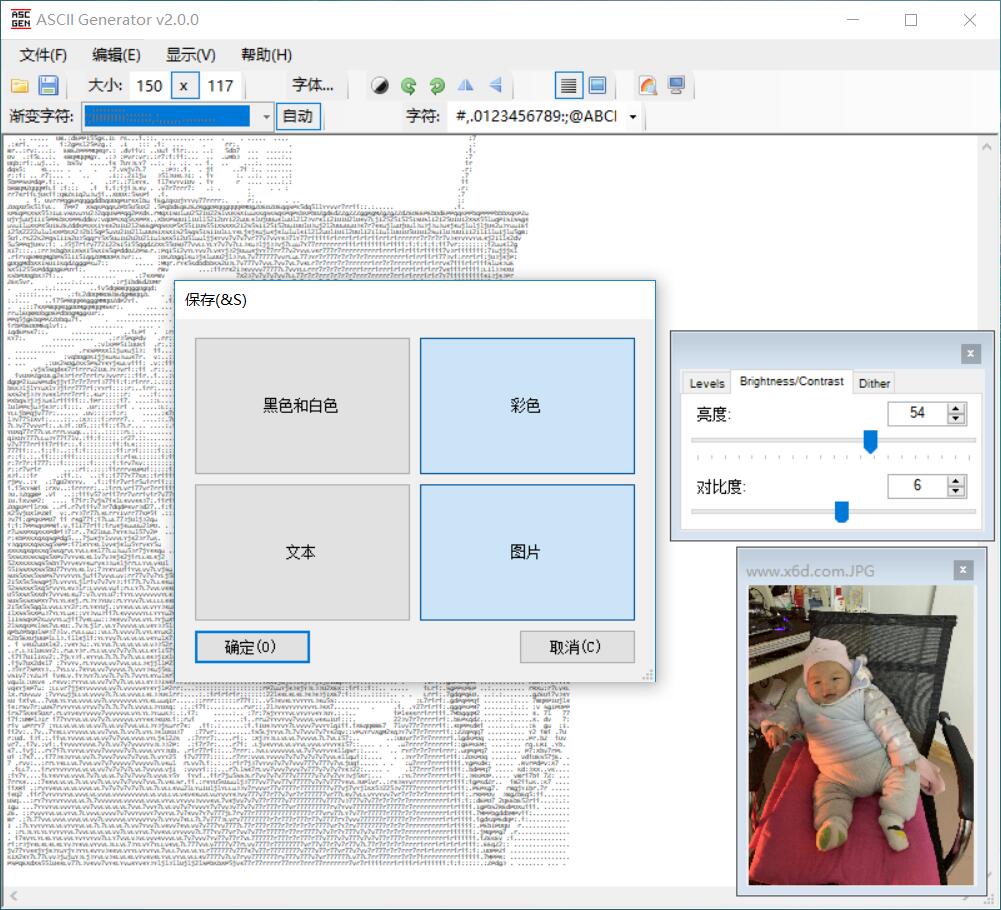The image size is (1001, 910).
Task: Select the 文本 text output option
Action: [x=301, y=552]
